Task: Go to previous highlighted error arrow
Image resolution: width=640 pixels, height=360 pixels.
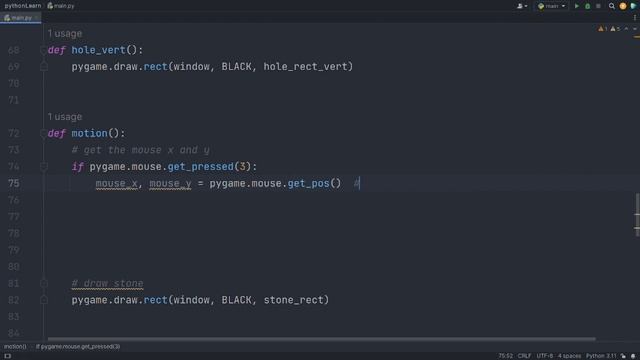Action: click(x=626, y=29)
